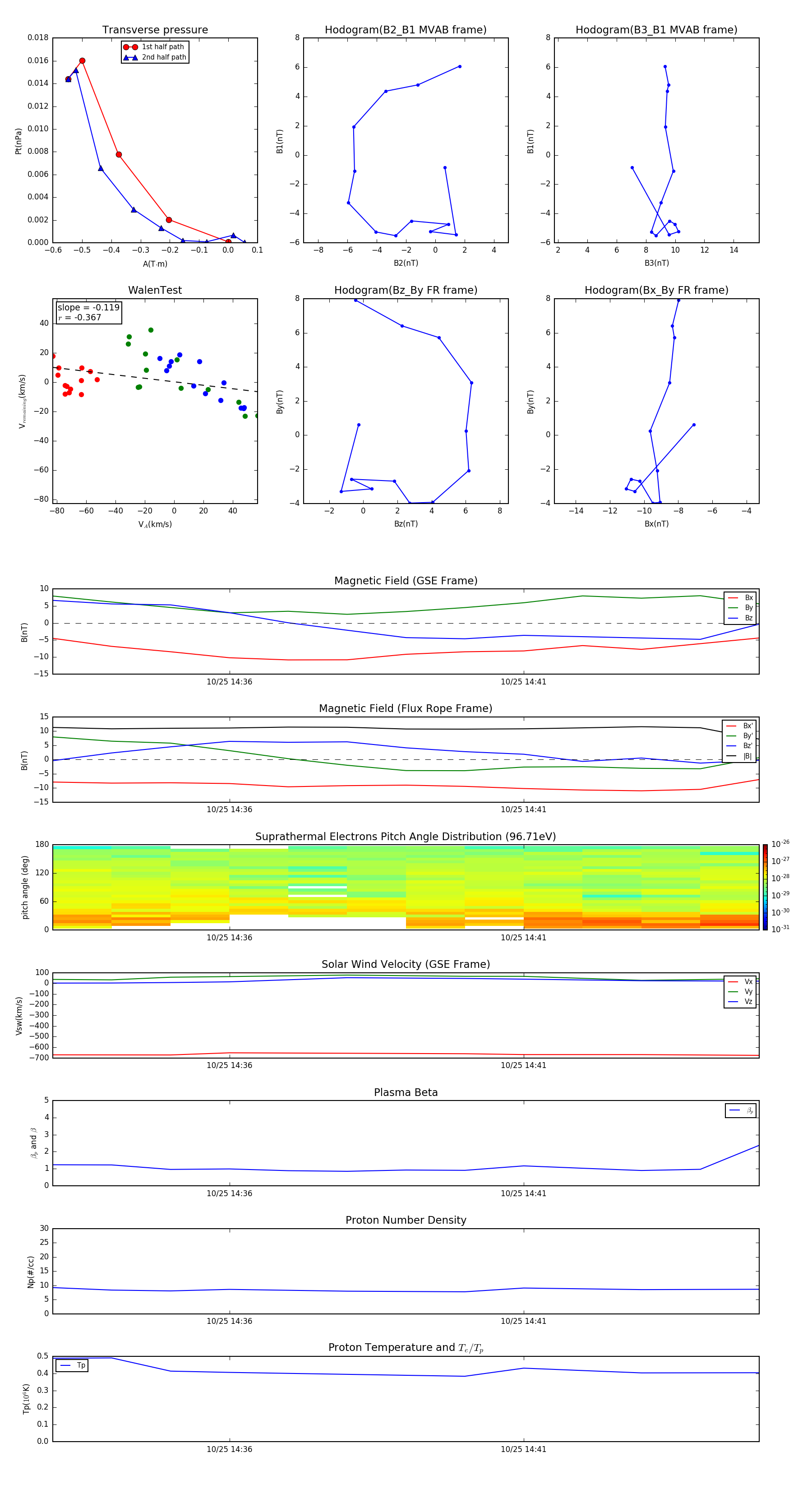Screen dimensions: 812x1489
Task: Click the 'Transverse pressure' plot title
Action: pyautogui.click(x=155, y=30)
